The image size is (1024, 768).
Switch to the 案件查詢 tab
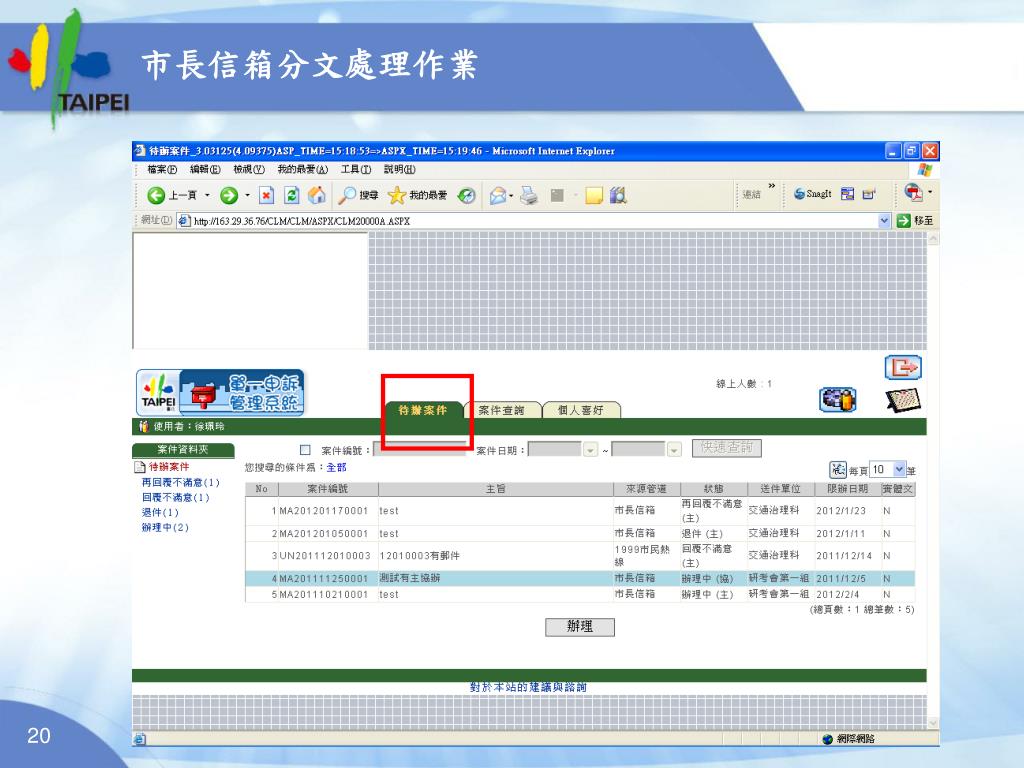click(x=502, y=409)
